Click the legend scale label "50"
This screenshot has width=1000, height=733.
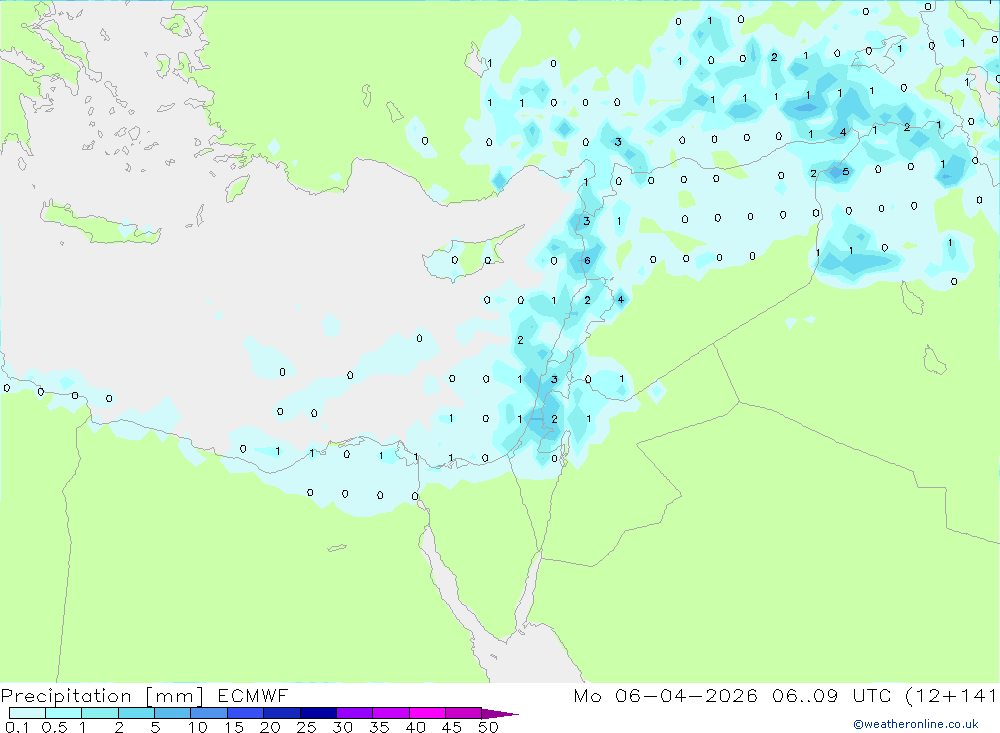pyautogui.click(x=488, y=727)
